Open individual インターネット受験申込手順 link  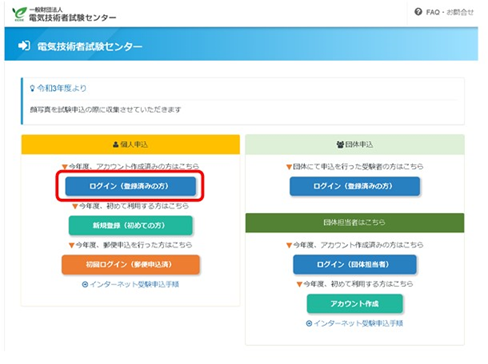[134, 284]
